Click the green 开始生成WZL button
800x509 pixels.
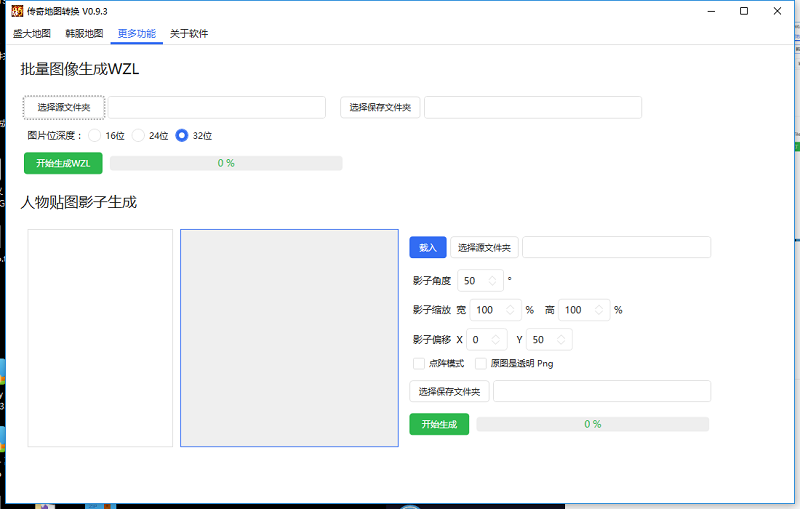pyautogui.click(x=63, y=163)
